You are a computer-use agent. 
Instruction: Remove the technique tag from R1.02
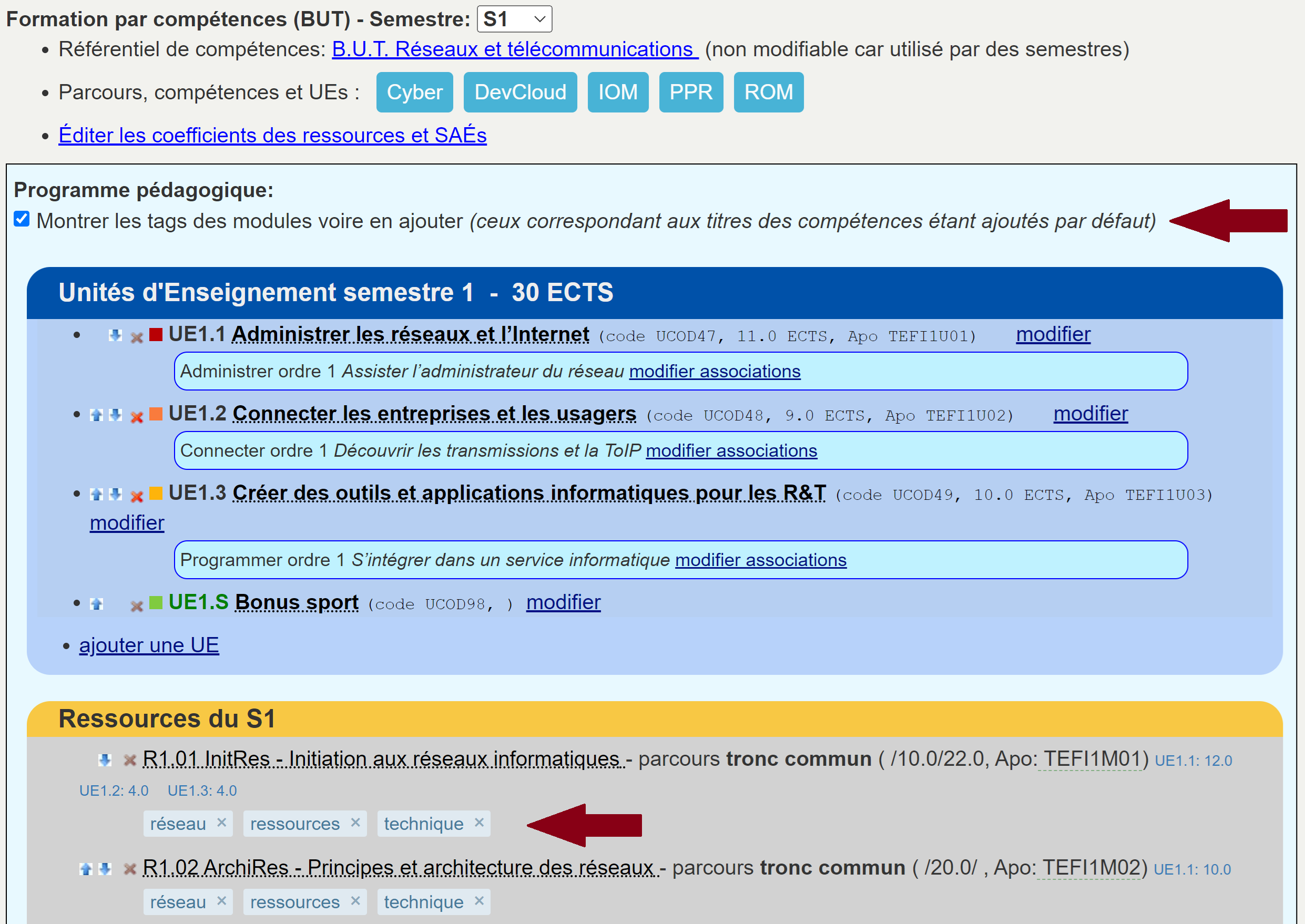(479, 901)
